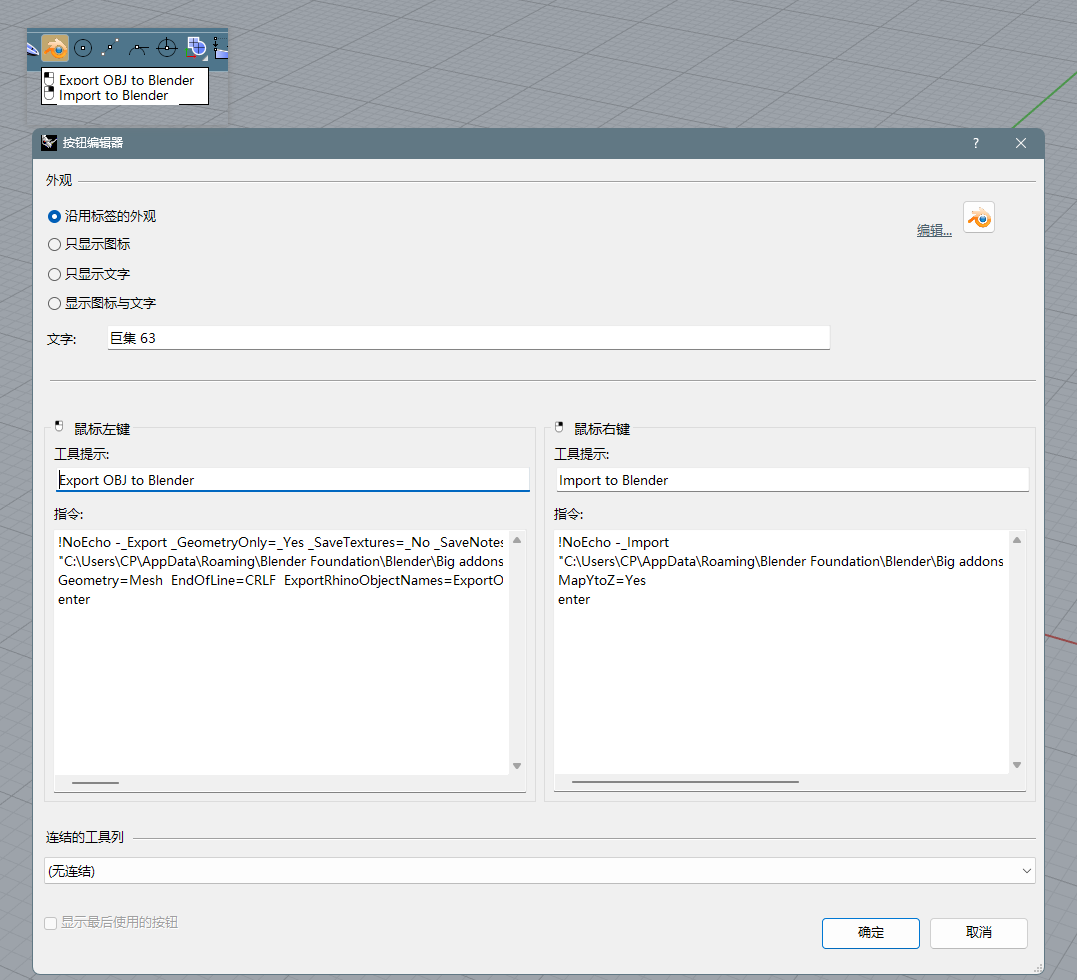Screen dimensions: 1077x980
Task: Select the 只显示文字 radio option
Action: [53, 274]
